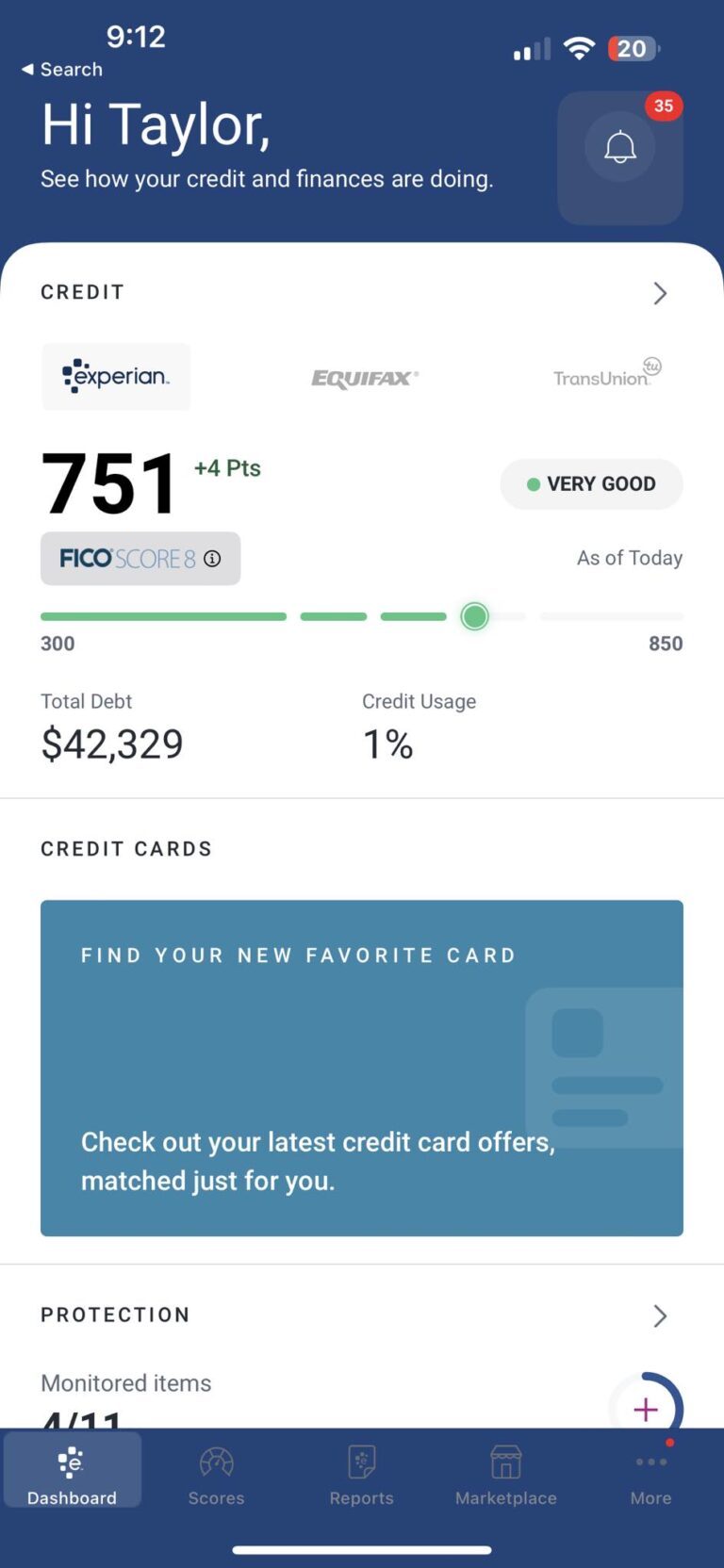Open the Marketplace storefront icon
This screenshot has height=1568, width=724.
(506, 1462)
